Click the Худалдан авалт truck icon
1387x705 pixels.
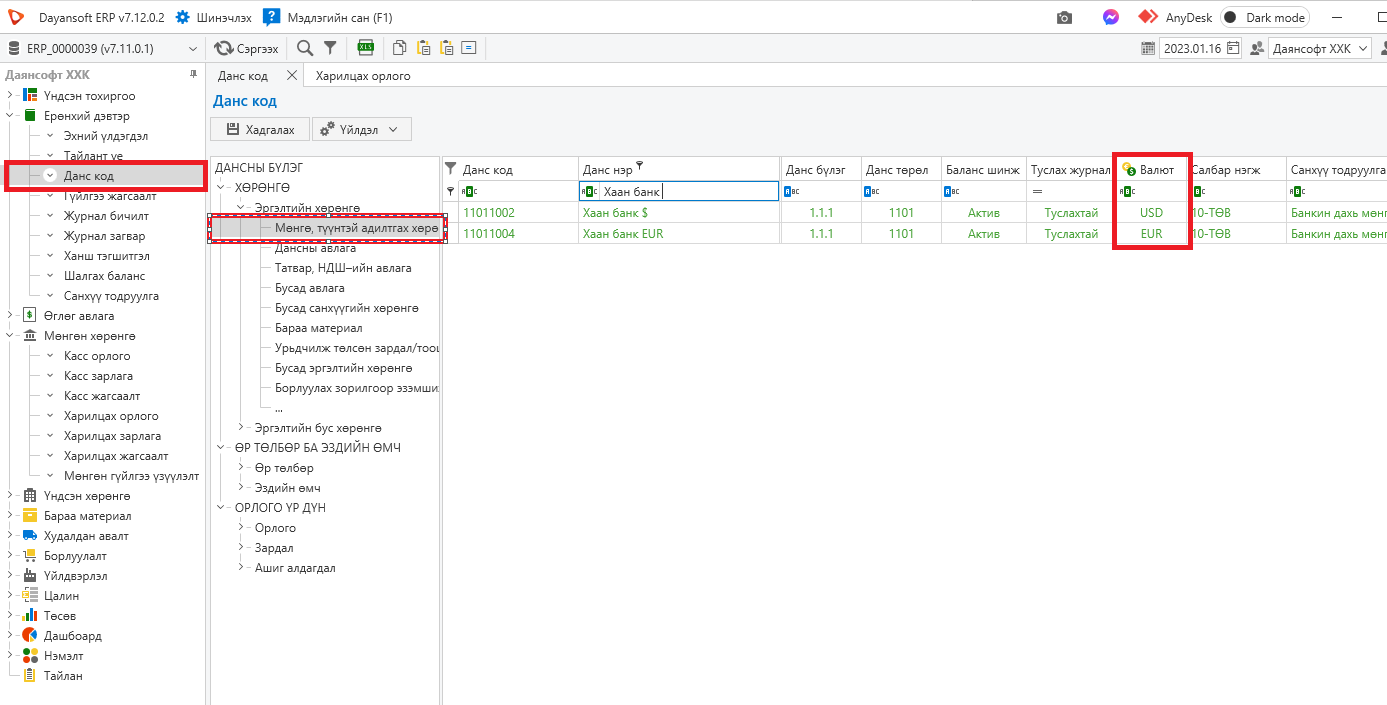click(29, 536)
